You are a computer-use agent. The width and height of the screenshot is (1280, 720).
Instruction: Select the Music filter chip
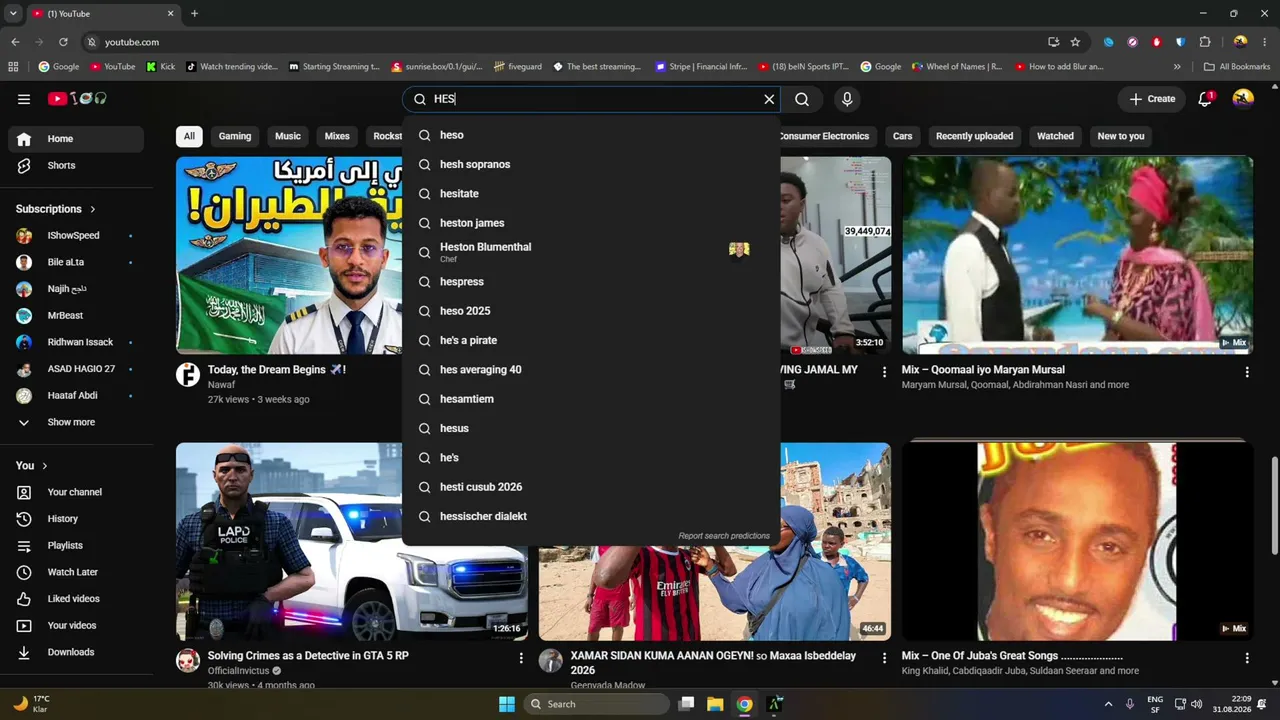[288, 136]
